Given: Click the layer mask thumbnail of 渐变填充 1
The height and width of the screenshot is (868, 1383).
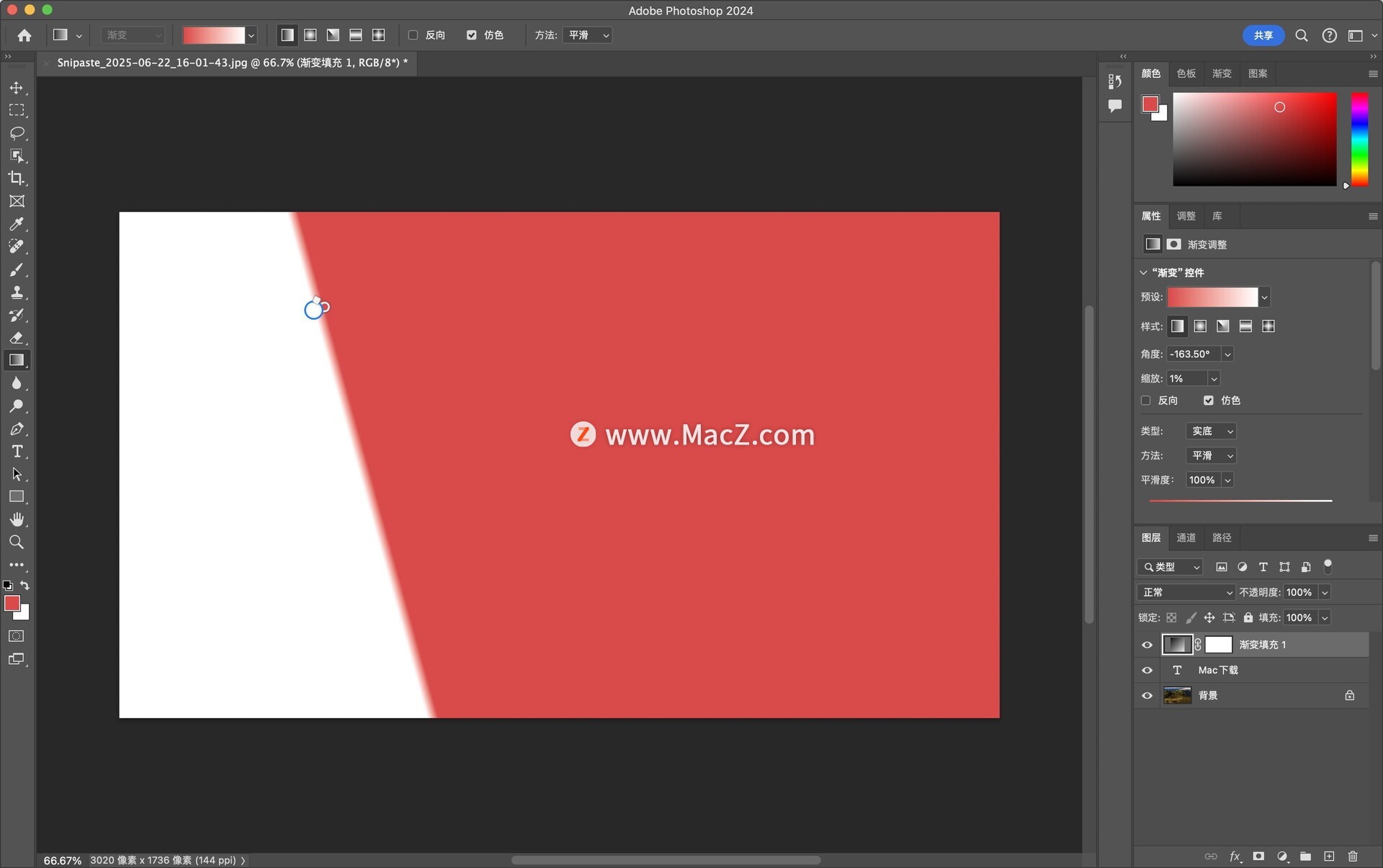Looking at the screenshot, I should tap(1219, 645).
